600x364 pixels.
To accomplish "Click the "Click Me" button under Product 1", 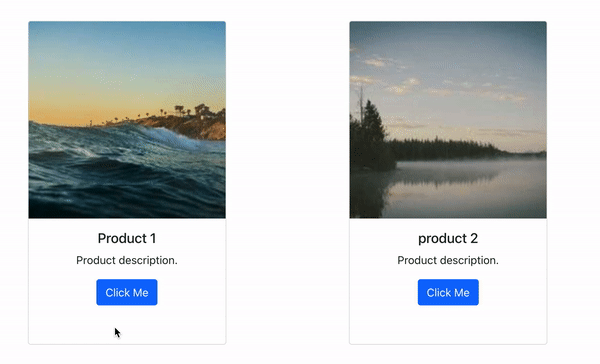I will pos(127,292).
